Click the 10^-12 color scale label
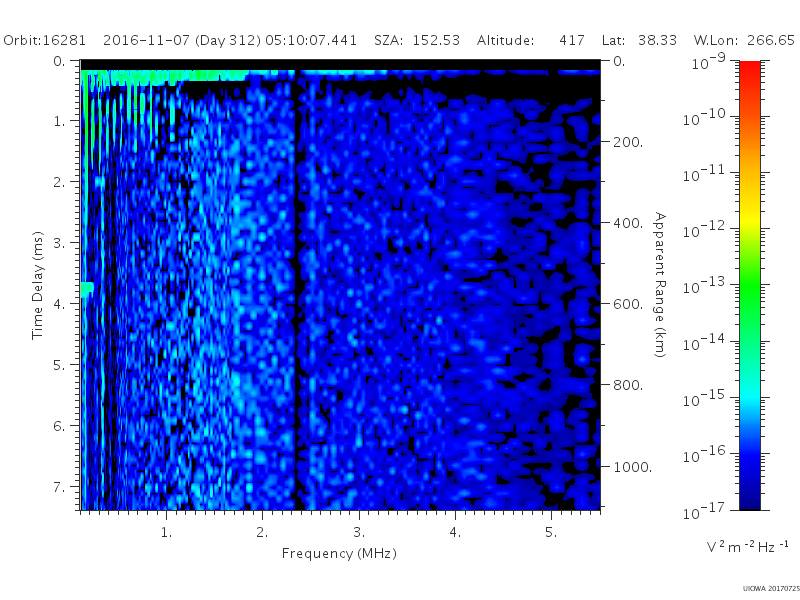Viewport: 800px width, 600px height. pyautogui.click(x=704, y=230)
